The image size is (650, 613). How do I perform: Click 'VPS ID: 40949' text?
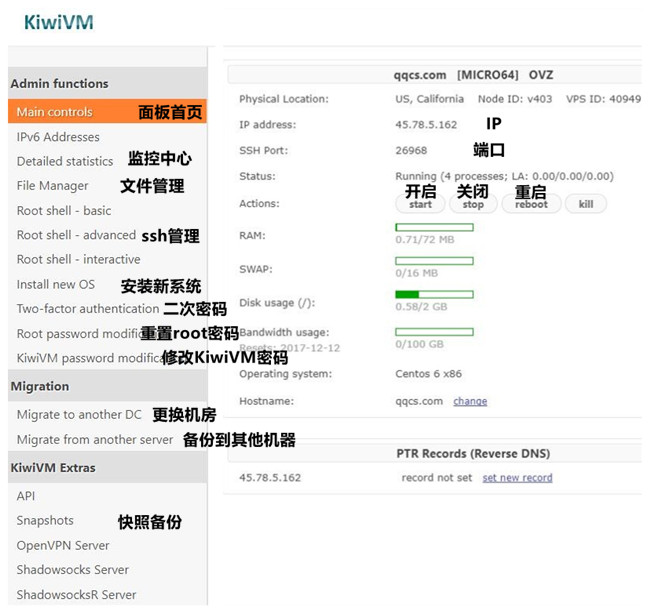point(604,99)
